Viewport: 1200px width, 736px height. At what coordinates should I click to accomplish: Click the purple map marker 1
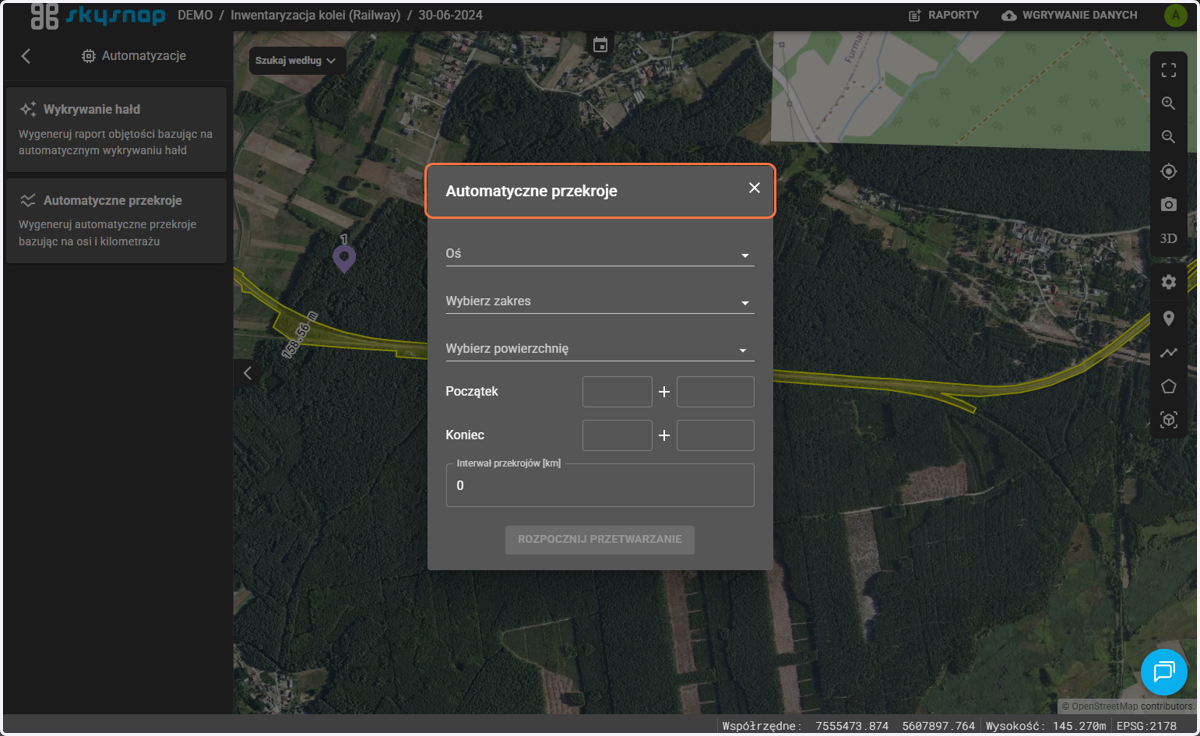344,257
